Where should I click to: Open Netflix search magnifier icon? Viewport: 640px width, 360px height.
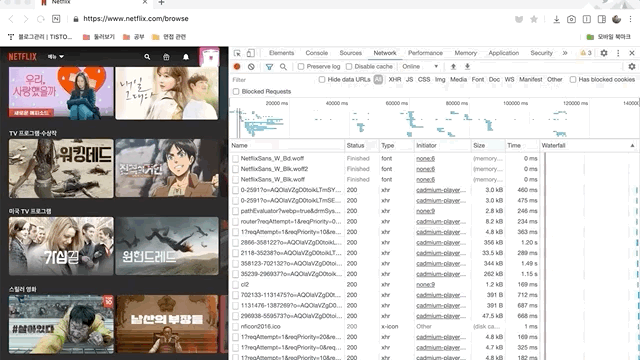pos(147,57)
